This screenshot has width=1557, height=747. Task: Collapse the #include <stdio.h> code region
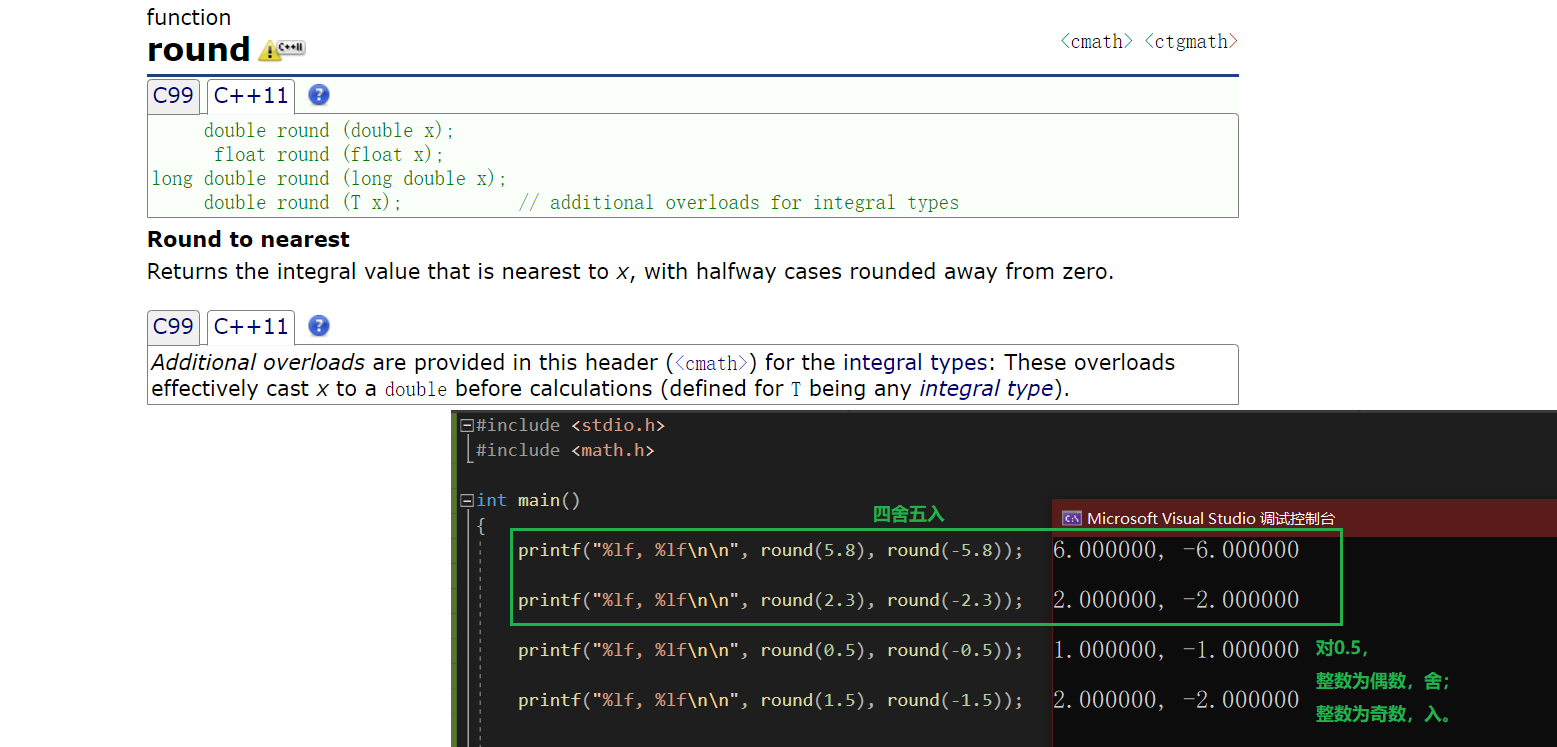coord(466,425)
